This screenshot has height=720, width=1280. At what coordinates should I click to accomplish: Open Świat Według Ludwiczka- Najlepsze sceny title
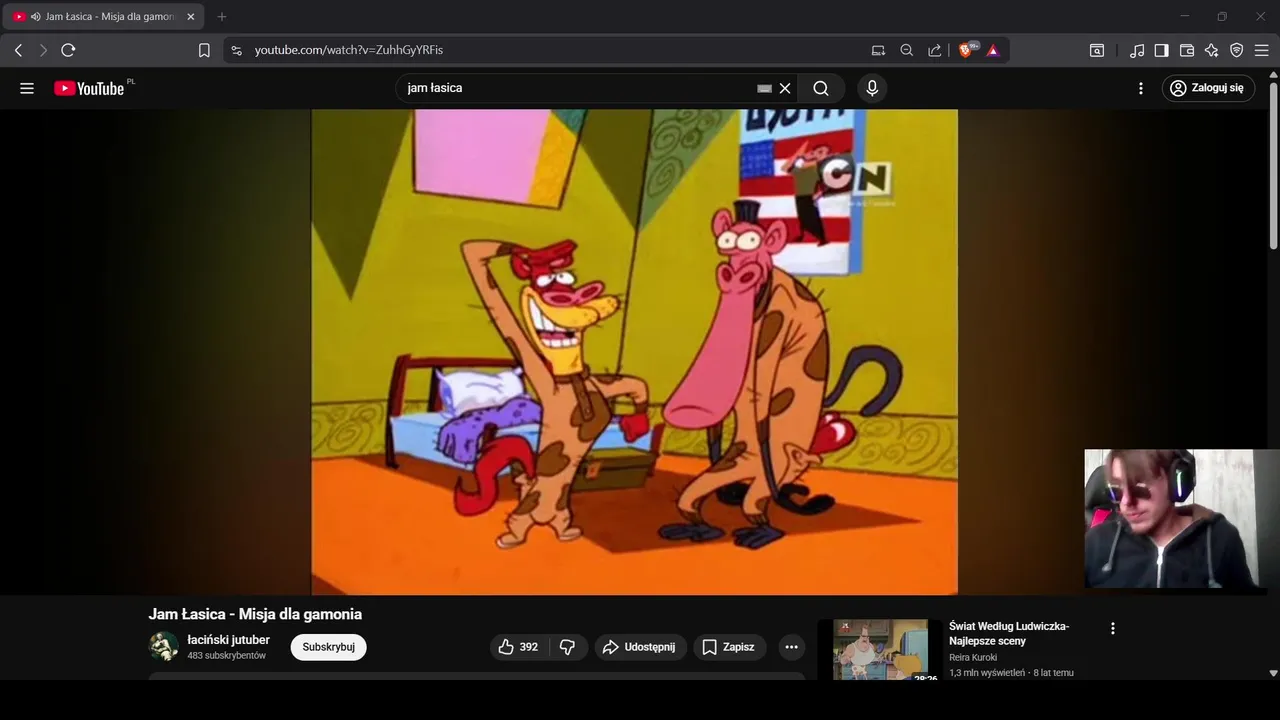tap(1009, 633)
